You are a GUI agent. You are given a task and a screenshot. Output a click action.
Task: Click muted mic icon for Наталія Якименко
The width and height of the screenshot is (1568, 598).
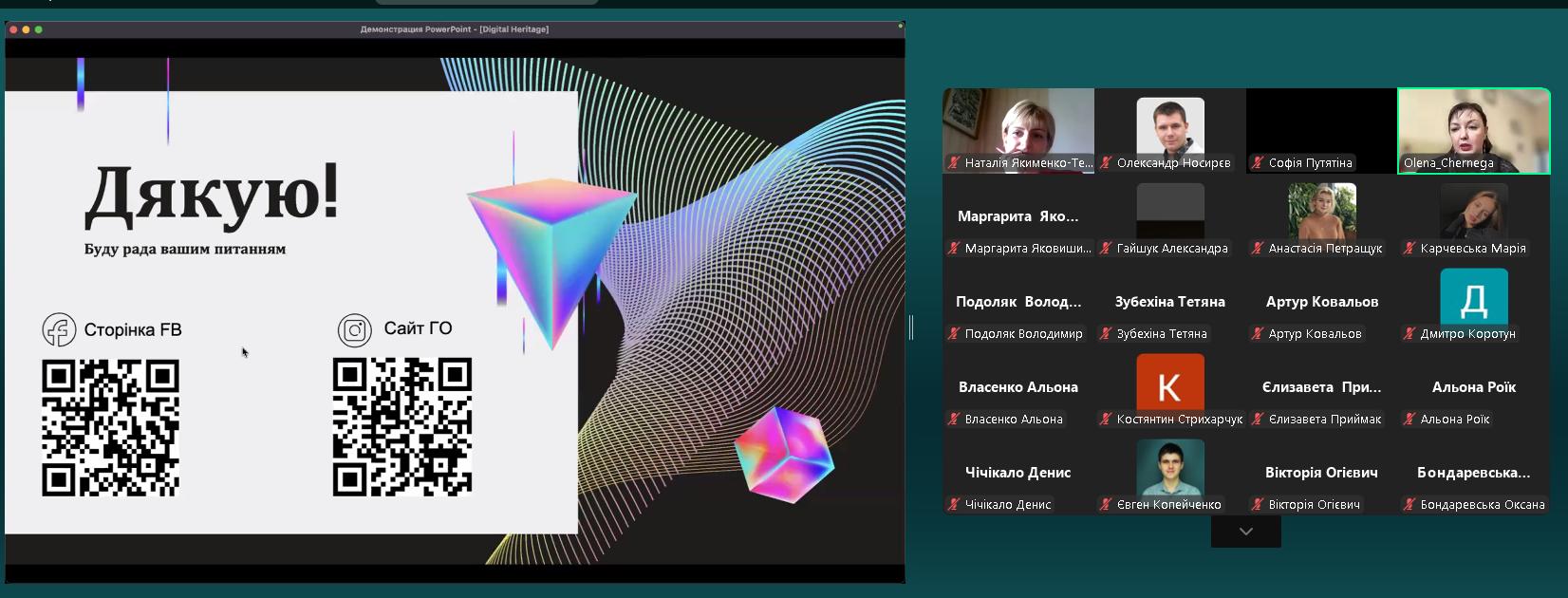[954, 162]
